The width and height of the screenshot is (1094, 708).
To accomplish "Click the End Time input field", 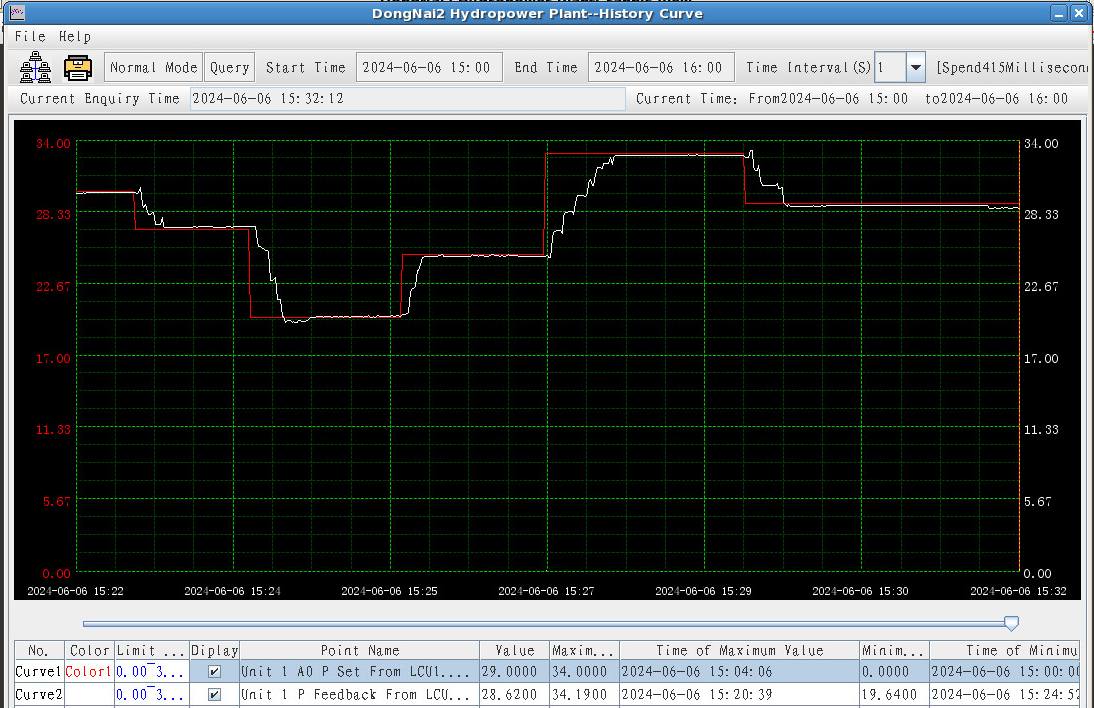I will point(660,67).
